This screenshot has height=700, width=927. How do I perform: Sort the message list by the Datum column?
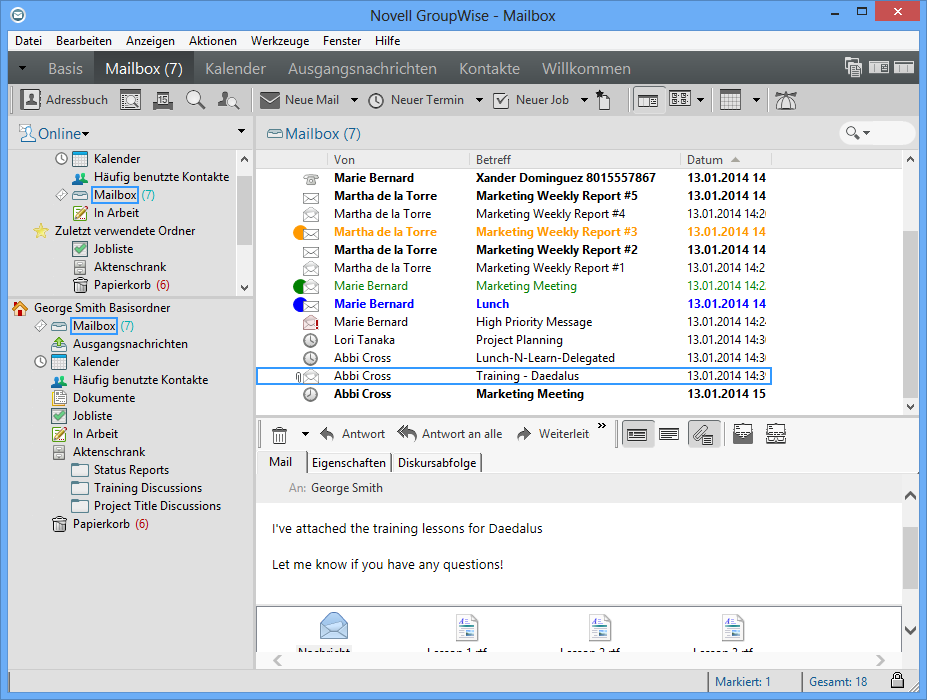pos(725,160)
